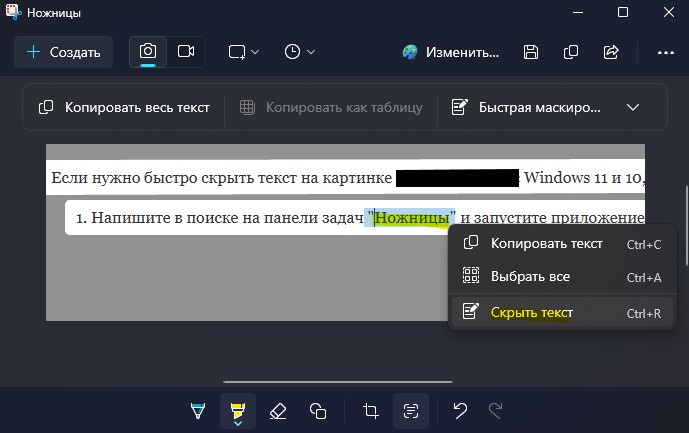The image size is (689, 433).
Task: Click the Ножницы app icon in title bar
Action: click(13, 12)
